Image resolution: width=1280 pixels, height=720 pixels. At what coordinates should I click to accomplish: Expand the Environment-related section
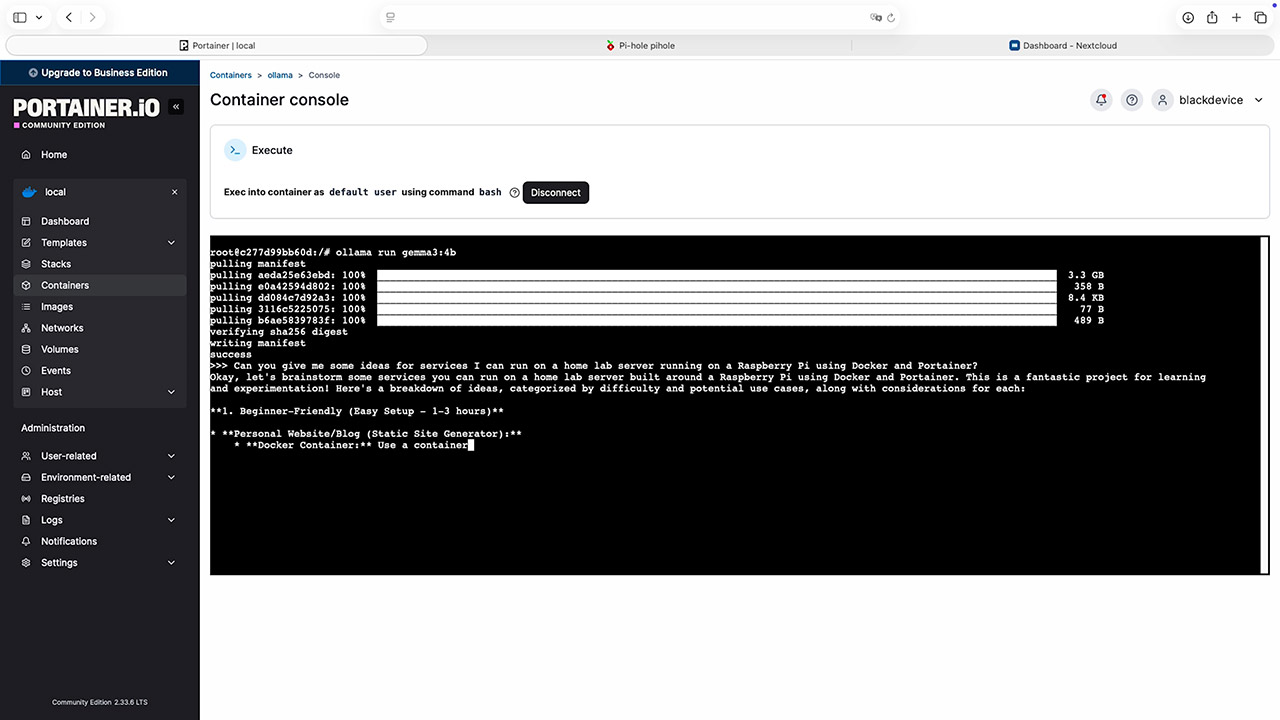click(171, 477)
